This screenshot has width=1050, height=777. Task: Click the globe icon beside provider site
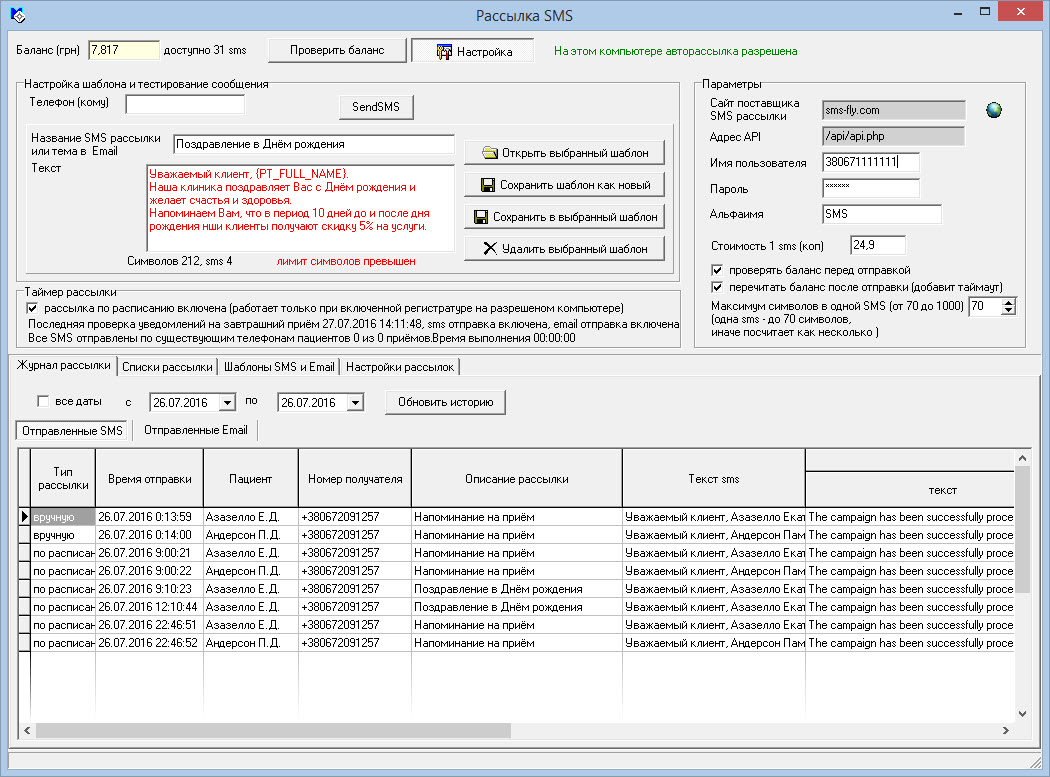point(993,110)
